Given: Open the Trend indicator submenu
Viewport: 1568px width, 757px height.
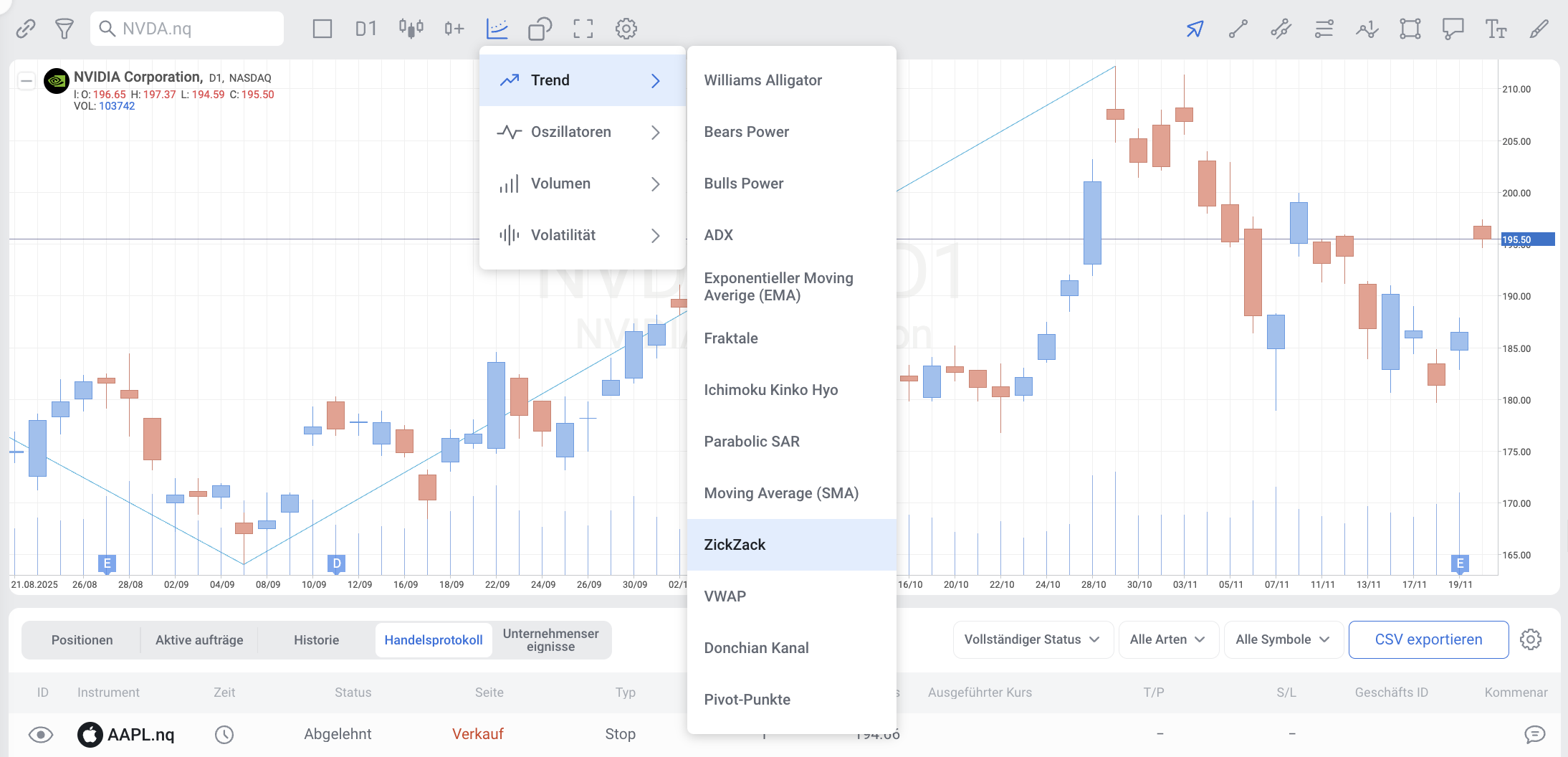Looking at the screenshot, I should click(x=583, y=80).
